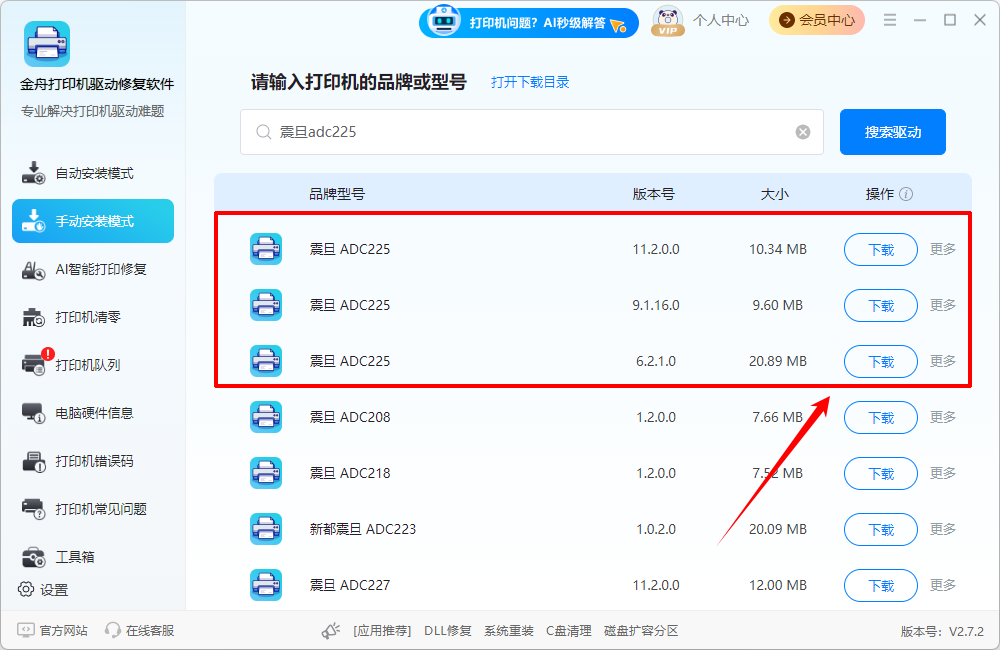
Task: Select 手动安装模式 in sidebar
Action: click(93, 221)
